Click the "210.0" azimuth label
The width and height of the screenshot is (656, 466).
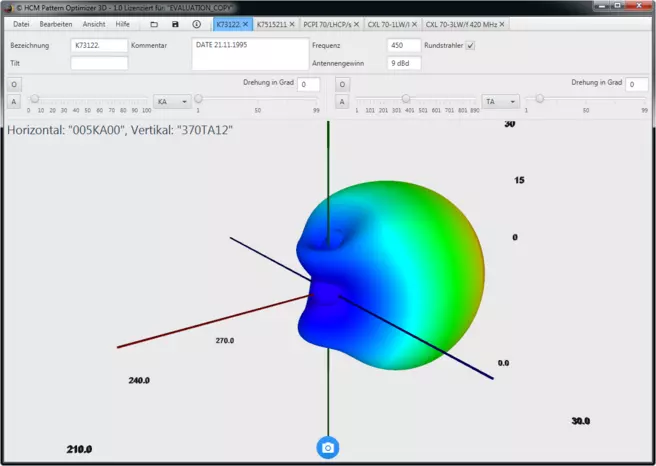click(x=79, y=449)
